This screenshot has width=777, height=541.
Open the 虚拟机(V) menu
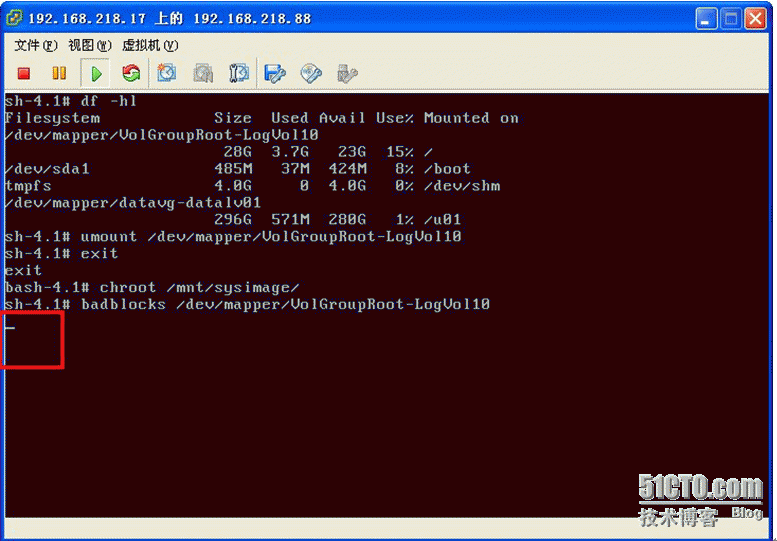coord(150,46)
